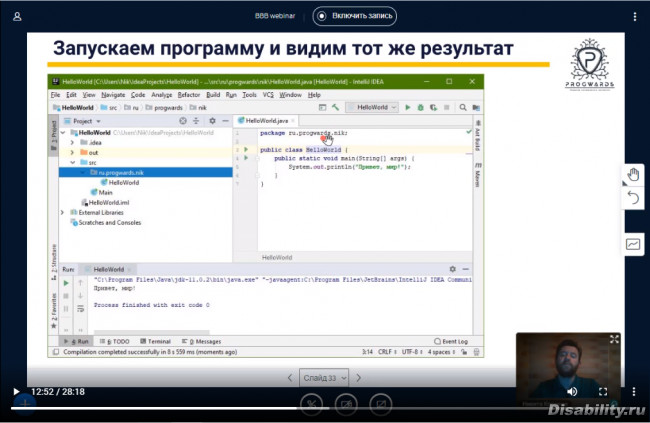Click progwards breadcrumb in navigation bar
Screen dimensions: 650x423
click(x=164, y=108)
